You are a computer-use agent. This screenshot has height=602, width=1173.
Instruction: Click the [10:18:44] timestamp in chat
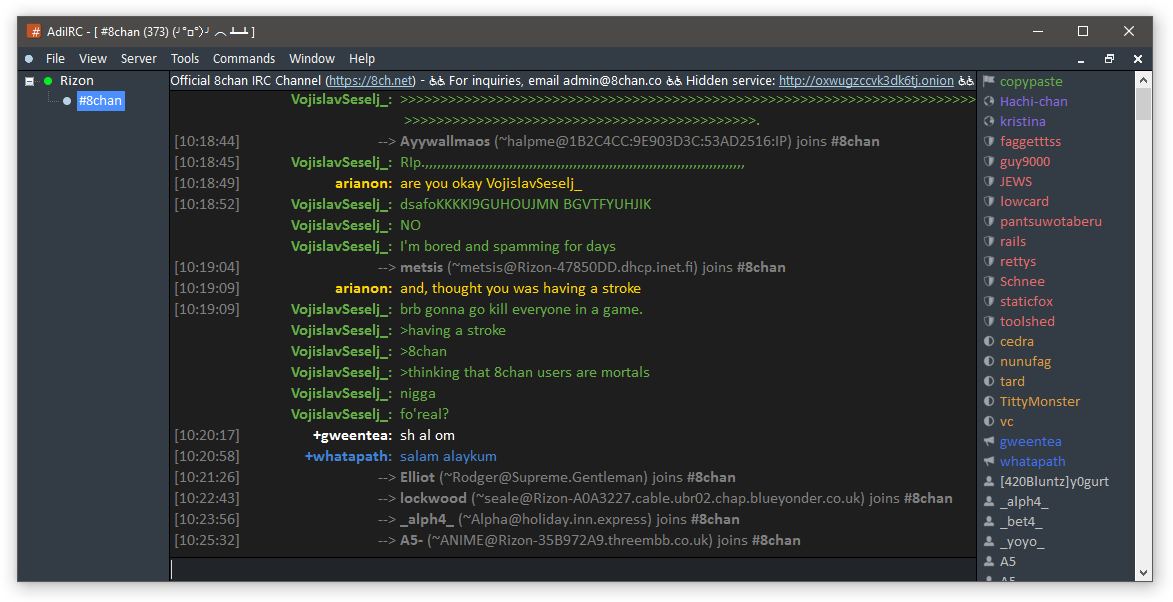[206, 141]
